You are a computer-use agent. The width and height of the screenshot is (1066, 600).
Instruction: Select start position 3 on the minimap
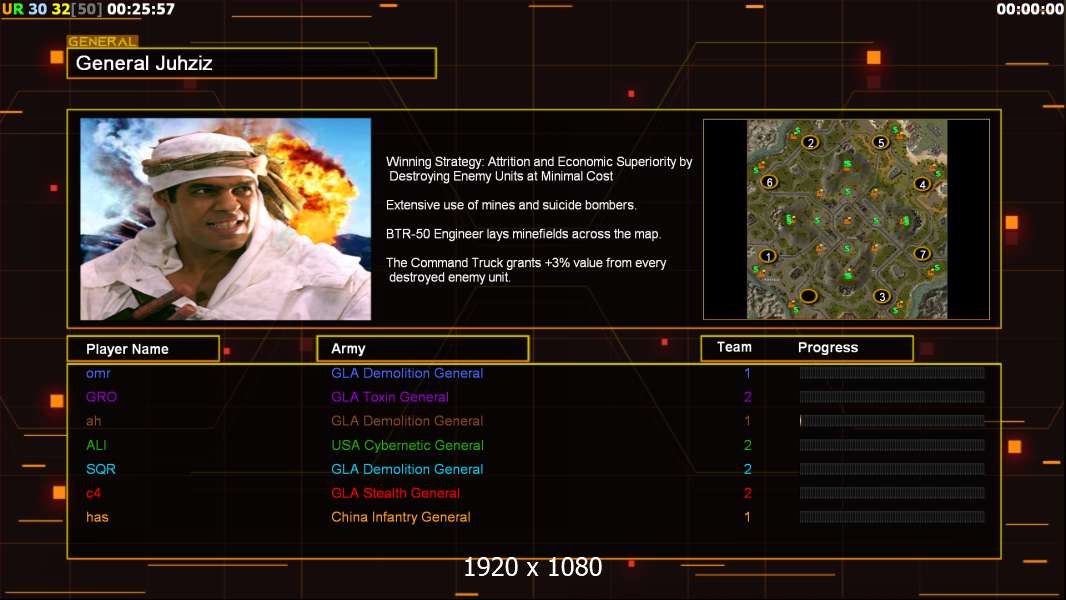pos(882,296)
